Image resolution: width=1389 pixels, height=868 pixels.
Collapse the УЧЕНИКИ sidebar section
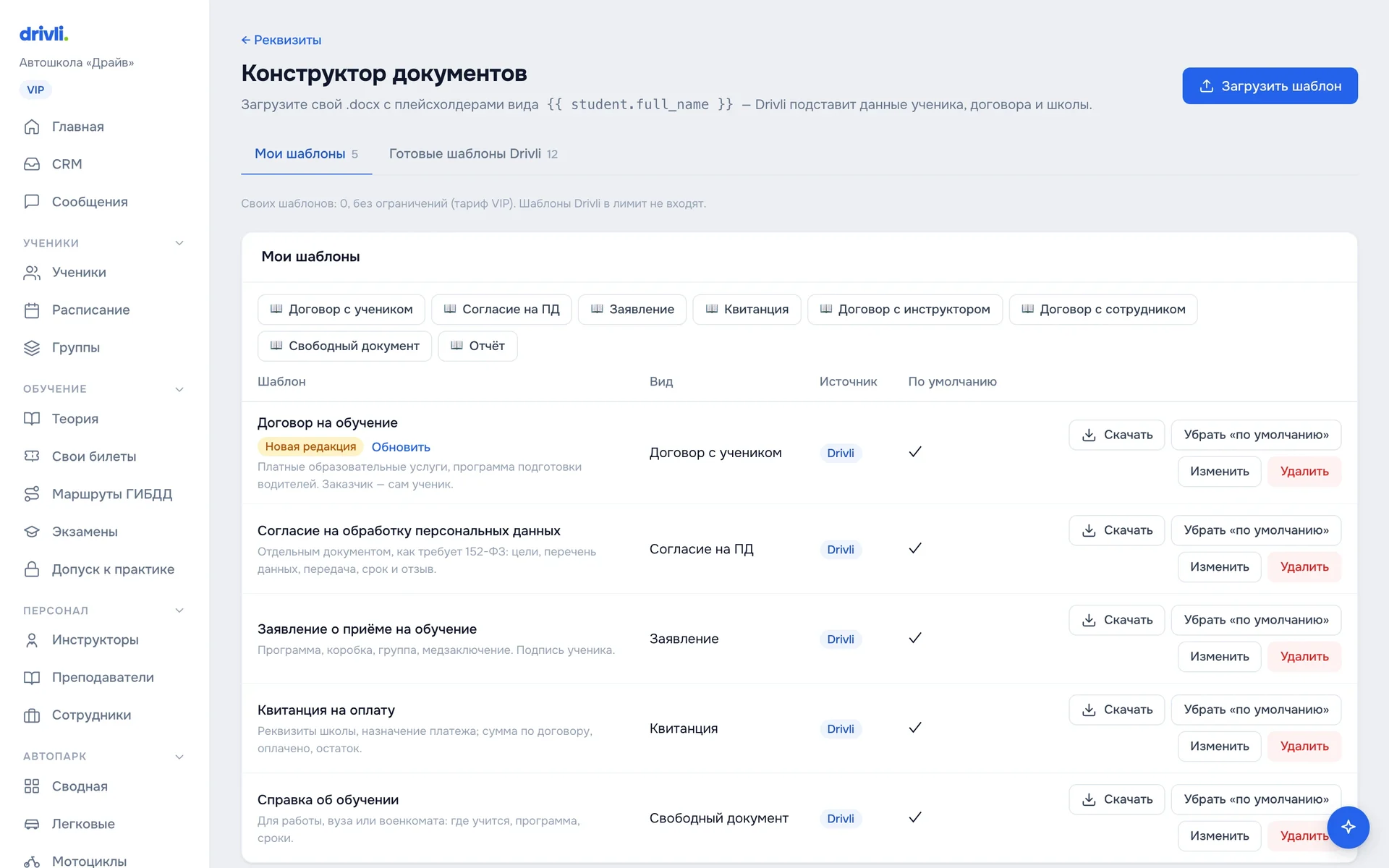tap(179, 243)
